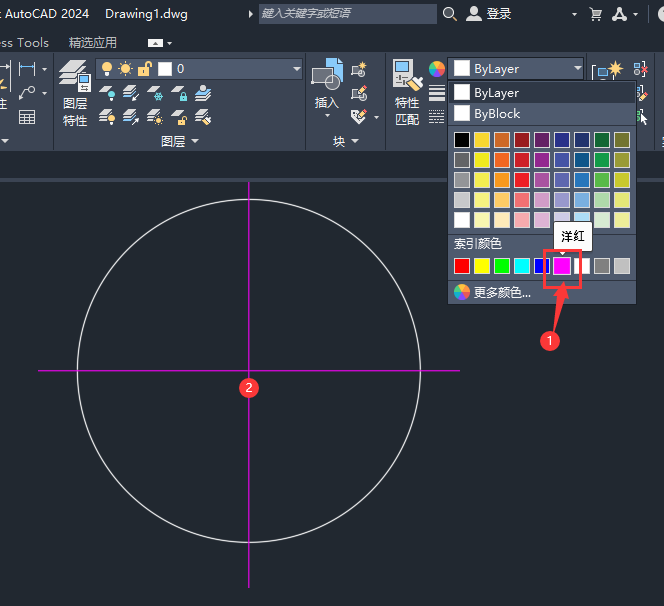The width and height of the screenshot is (664, 606).
Task: Collapse the ByLayer color dropdown
Action: [578, 69]
